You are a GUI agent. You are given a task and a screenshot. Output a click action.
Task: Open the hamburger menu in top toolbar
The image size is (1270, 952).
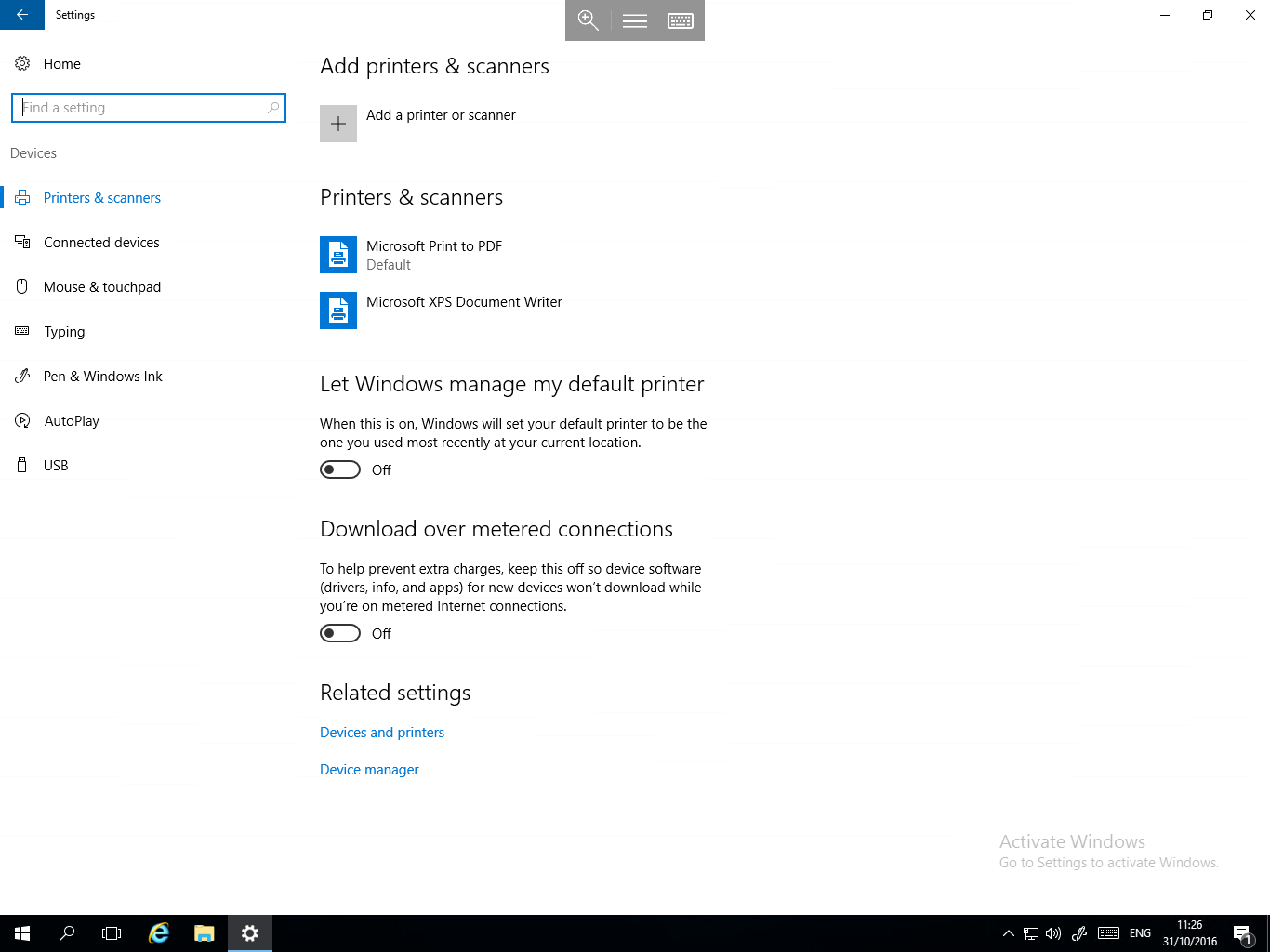point(635,21)
